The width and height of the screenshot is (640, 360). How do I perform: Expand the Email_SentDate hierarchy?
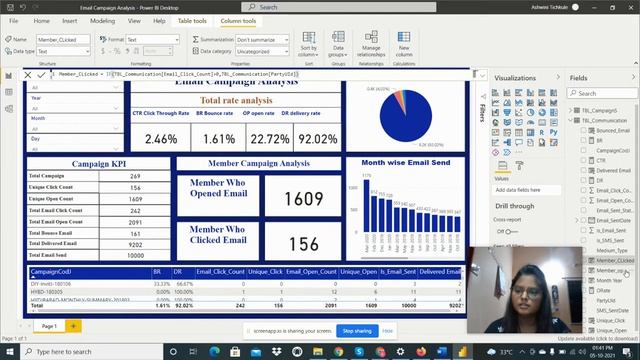[577, 220]
